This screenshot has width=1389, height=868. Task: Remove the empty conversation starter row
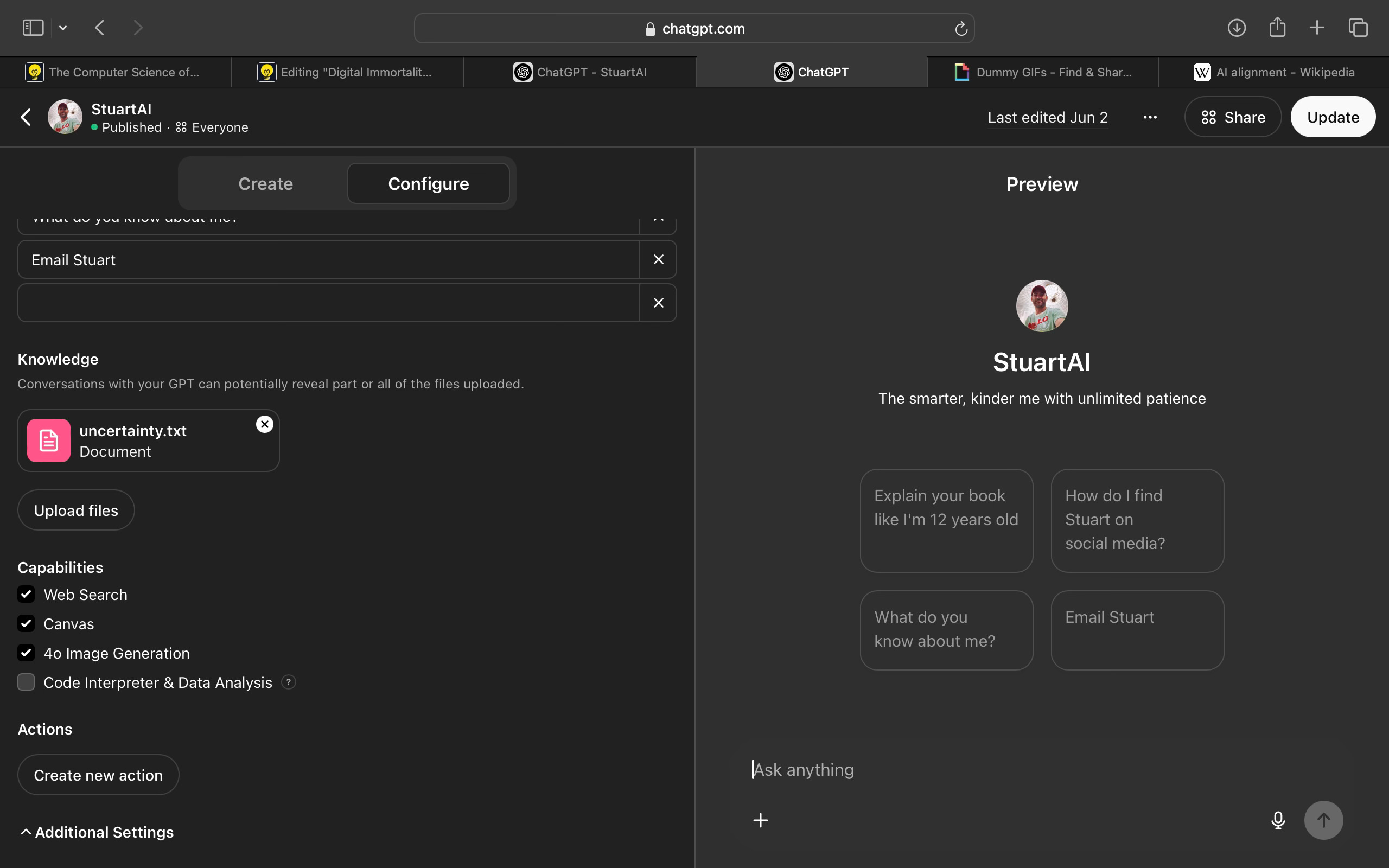(x=658, y=303)
